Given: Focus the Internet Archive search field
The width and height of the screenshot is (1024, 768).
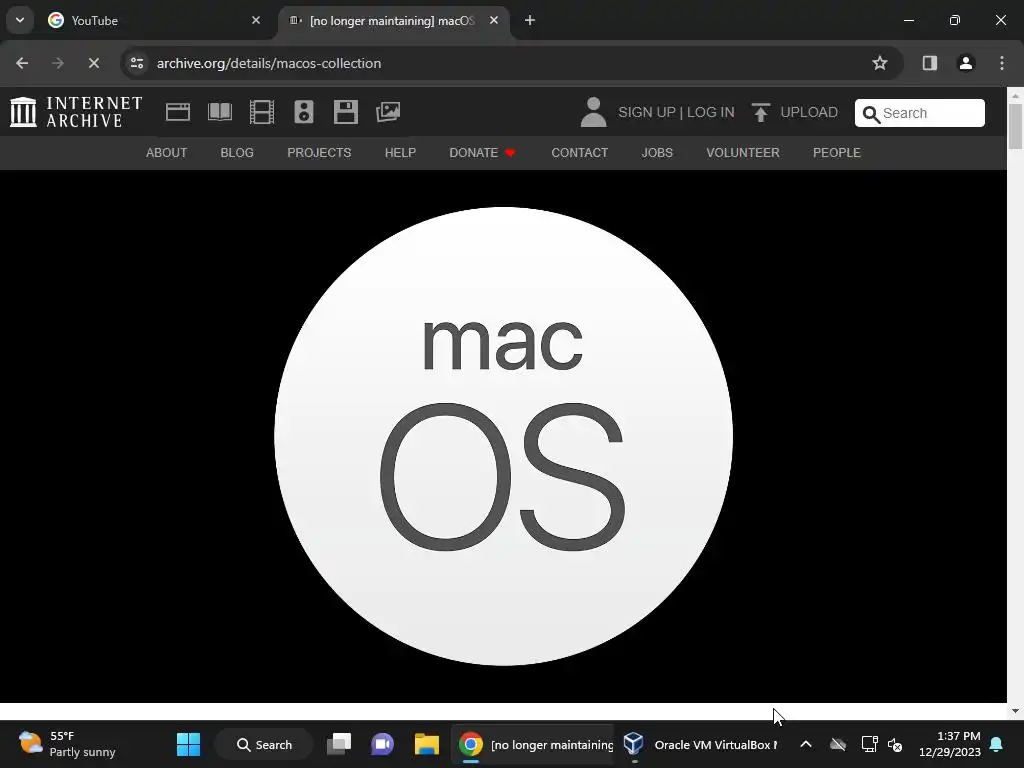Looking at the screenshot, I should 920,113.
